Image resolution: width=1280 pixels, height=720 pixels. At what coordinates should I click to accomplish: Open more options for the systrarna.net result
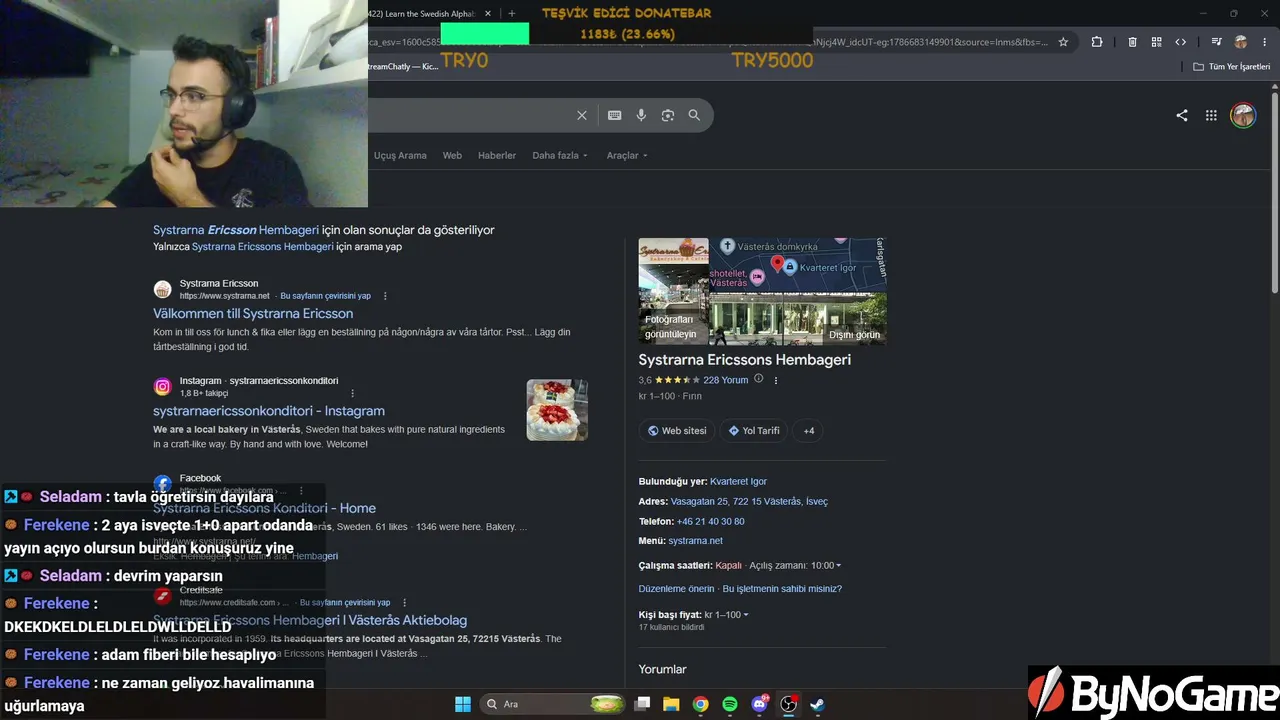(385, 296)
